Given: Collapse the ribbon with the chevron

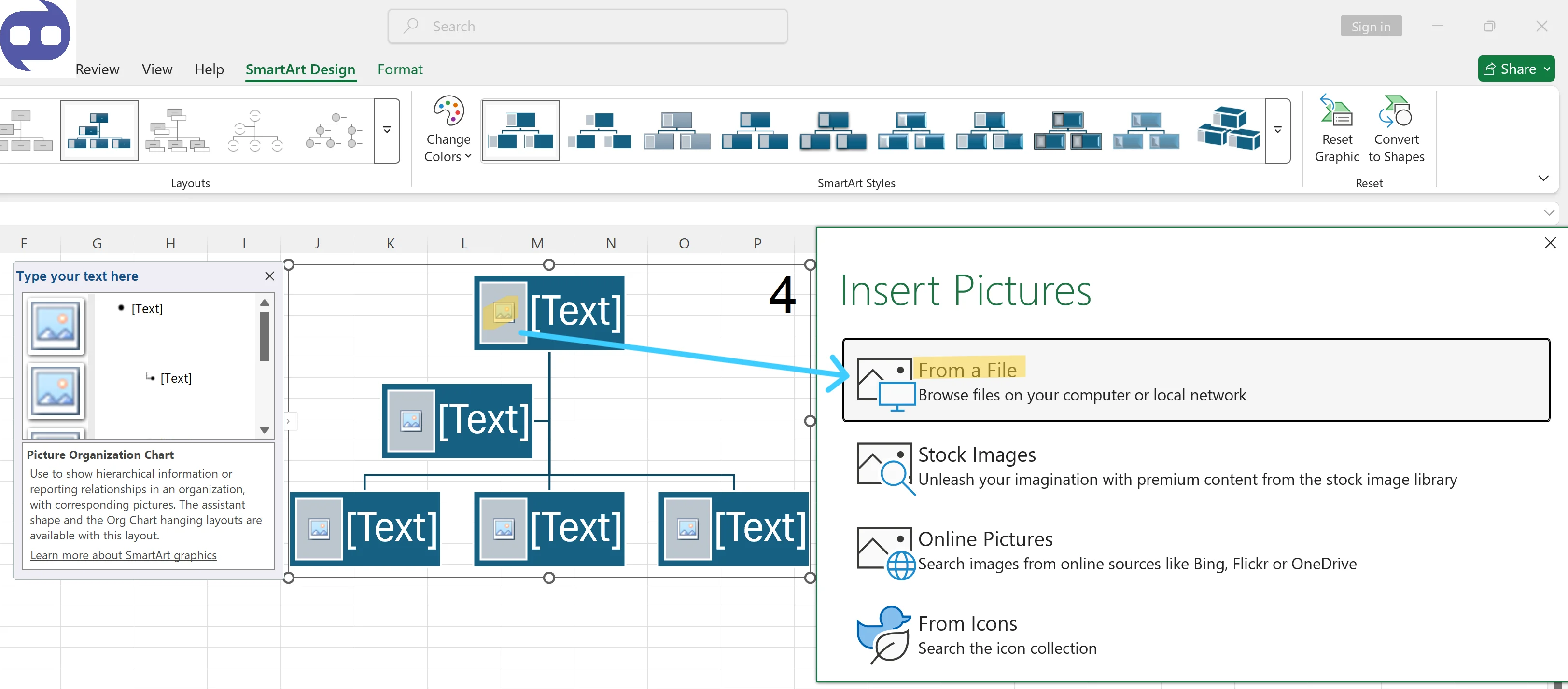Looking at the screenshot, I should pyautogui.click(x=1543, y=178).
